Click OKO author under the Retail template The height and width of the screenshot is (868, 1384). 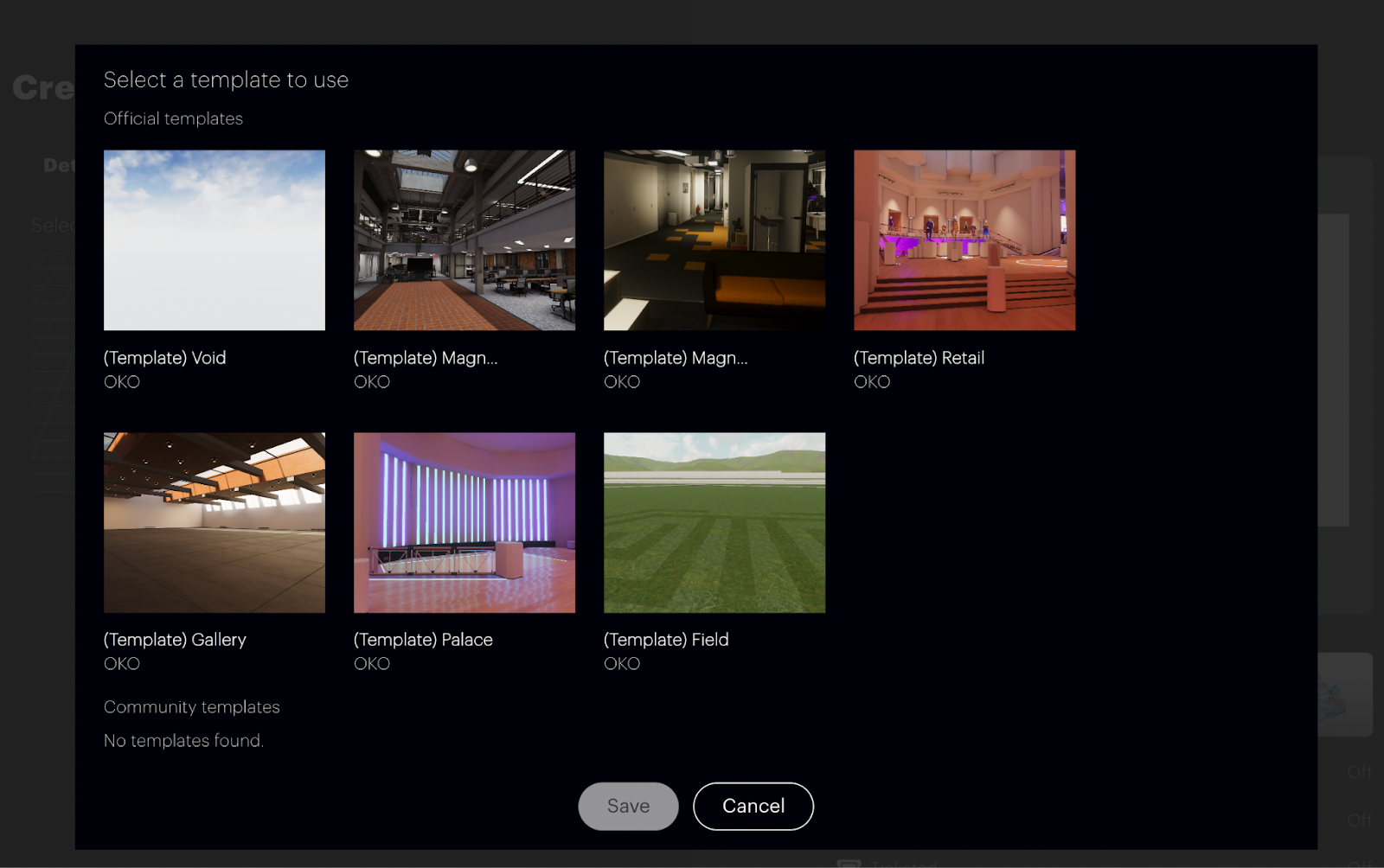(x=872, y=382)
